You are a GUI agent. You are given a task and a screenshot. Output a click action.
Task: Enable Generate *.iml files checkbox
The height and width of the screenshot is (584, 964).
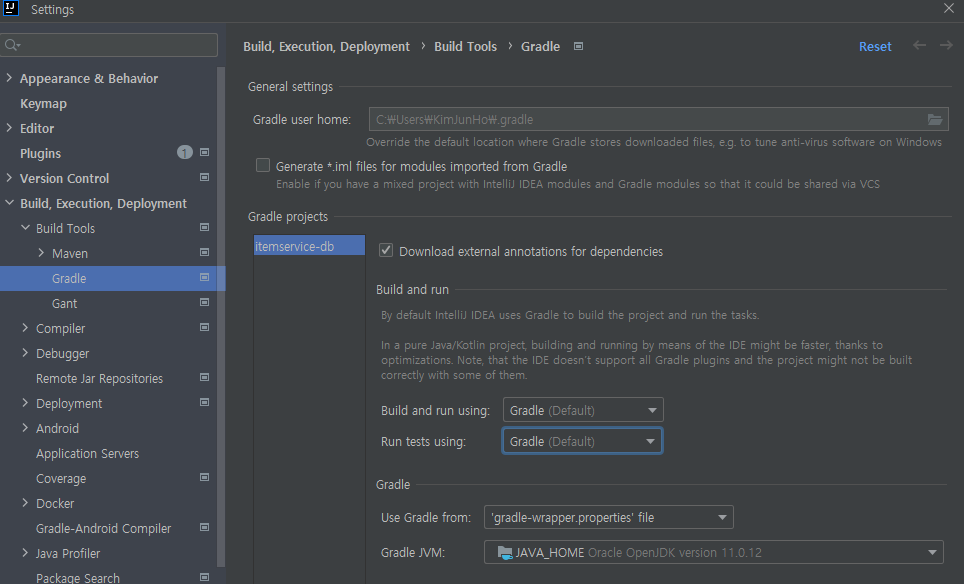point(263,165)
